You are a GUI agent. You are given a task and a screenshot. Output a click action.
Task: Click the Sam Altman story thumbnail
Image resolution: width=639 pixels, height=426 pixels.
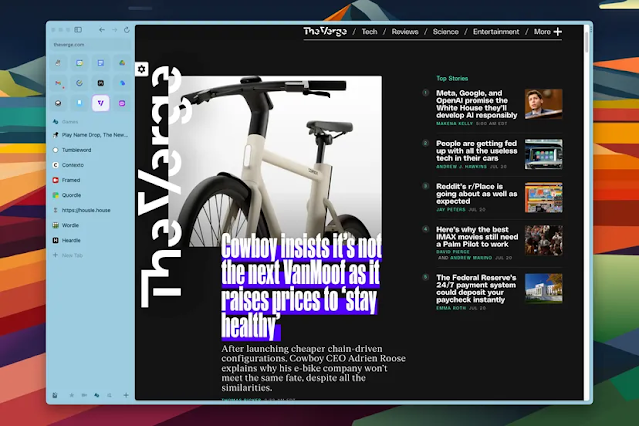pyautogui.click(x=544, y=104)
